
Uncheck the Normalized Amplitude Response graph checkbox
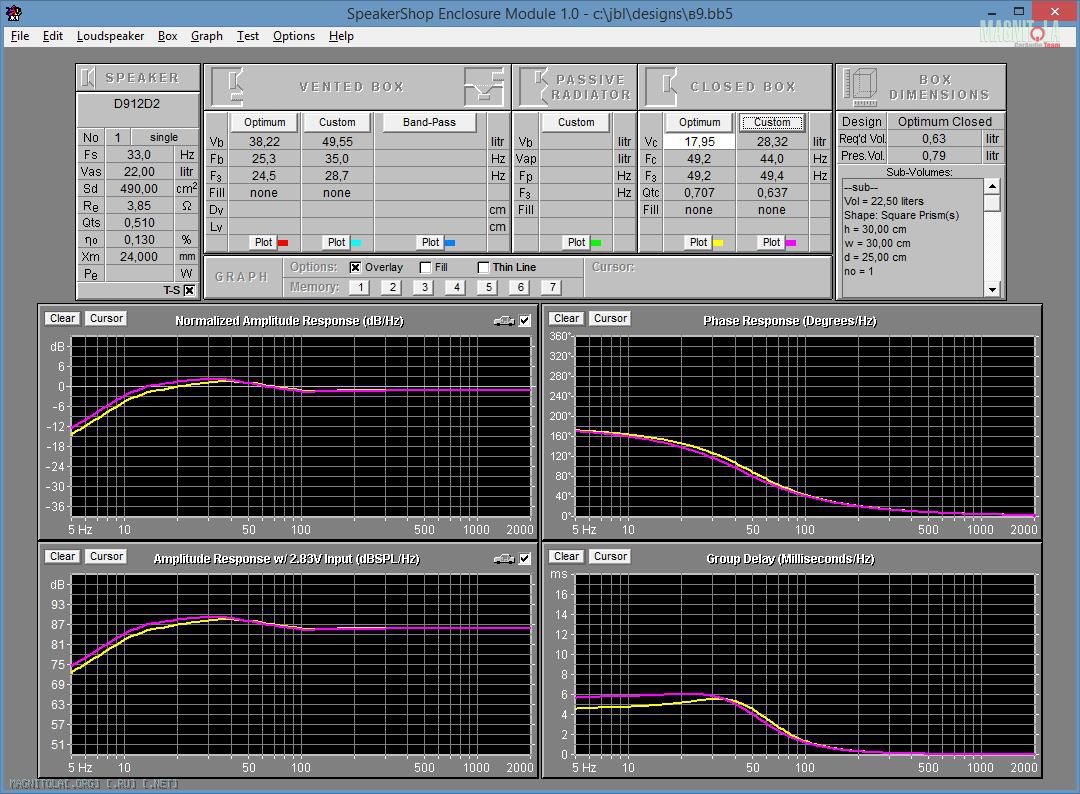coord(525,321)
